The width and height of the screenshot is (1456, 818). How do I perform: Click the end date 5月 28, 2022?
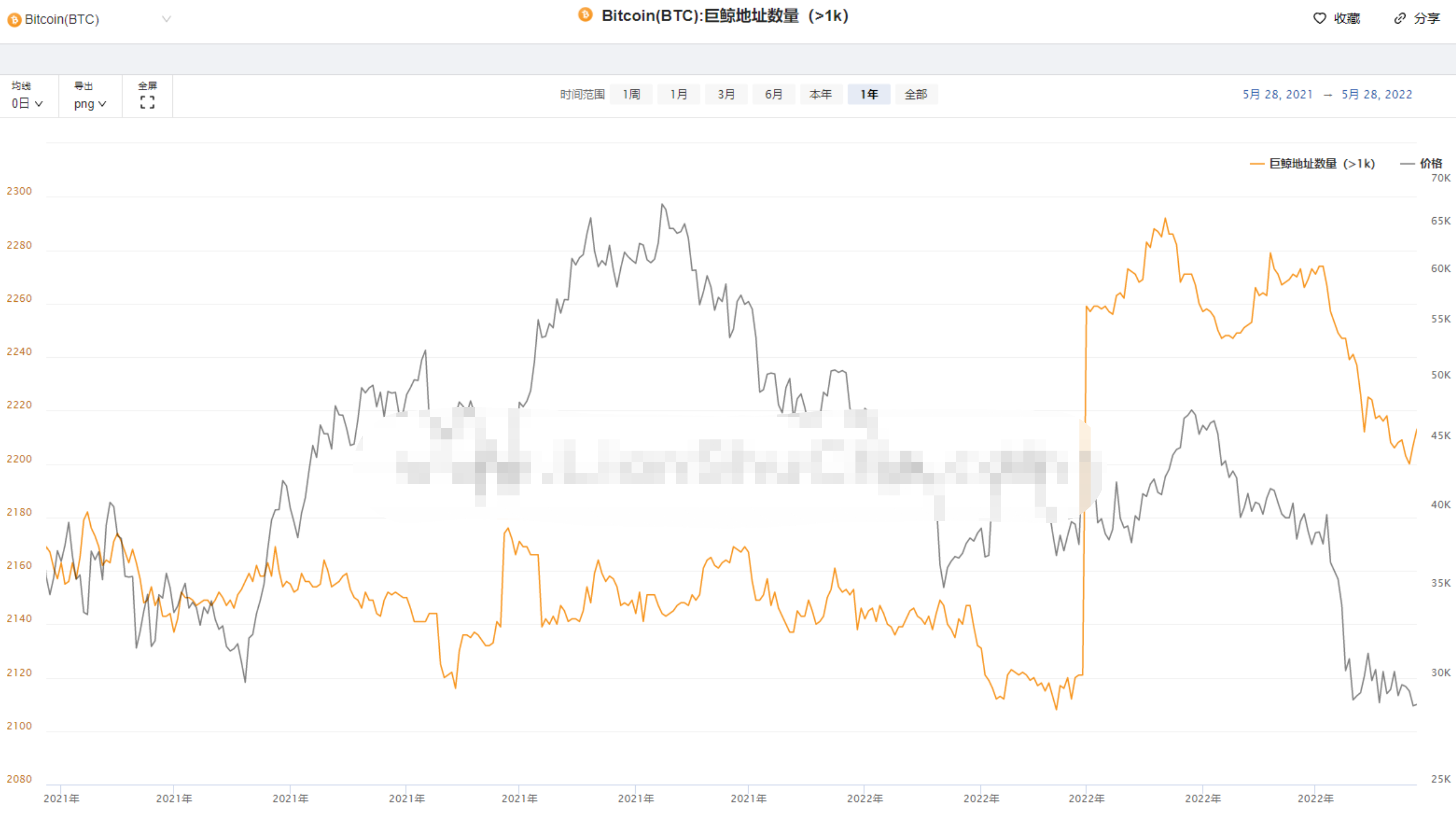coord(1377,94)
